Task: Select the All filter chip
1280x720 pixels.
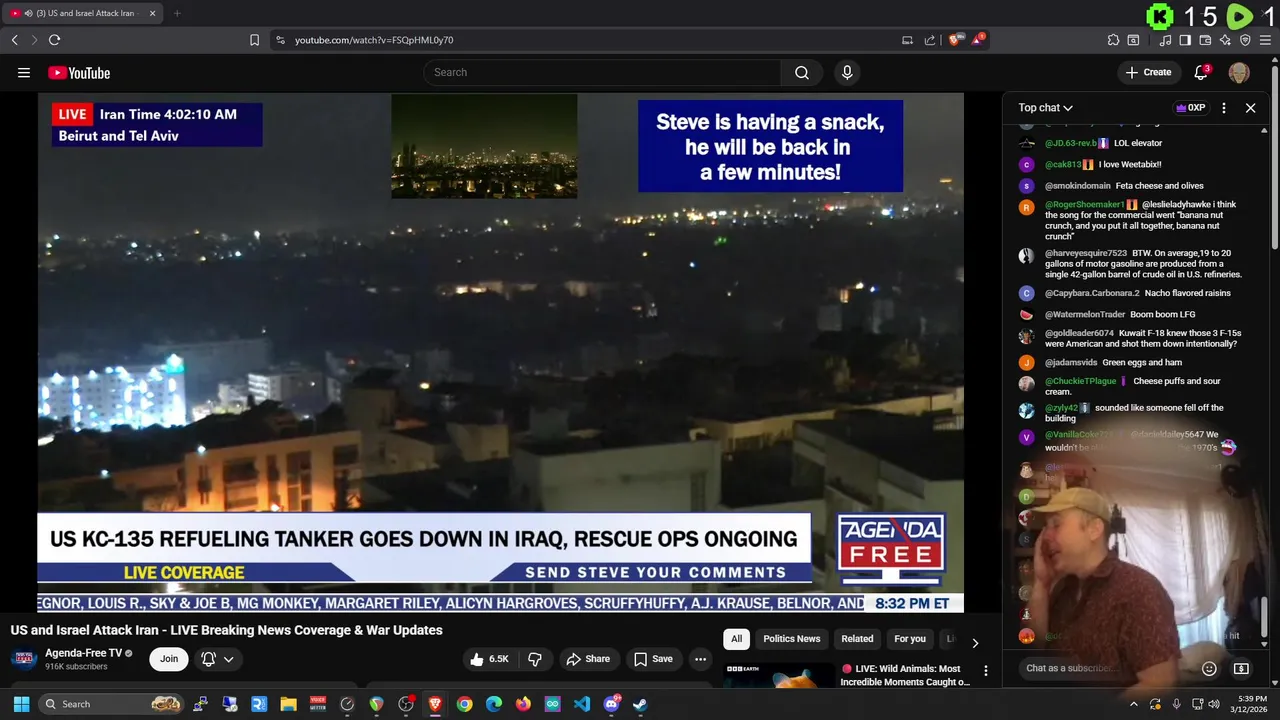Action: pyautogui.click(x=736, y=639)
